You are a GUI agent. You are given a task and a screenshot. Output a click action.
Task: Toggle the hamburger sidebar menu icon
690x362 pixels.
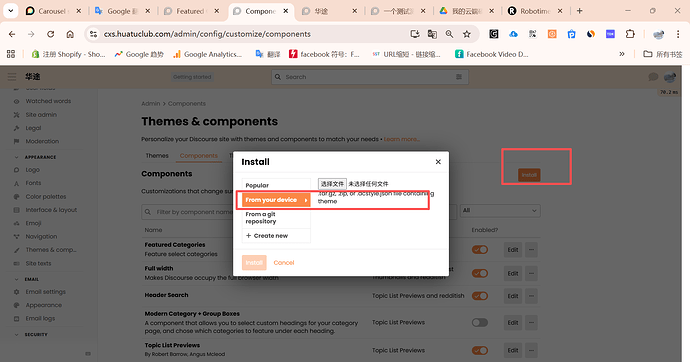click(x=12, y=77)
